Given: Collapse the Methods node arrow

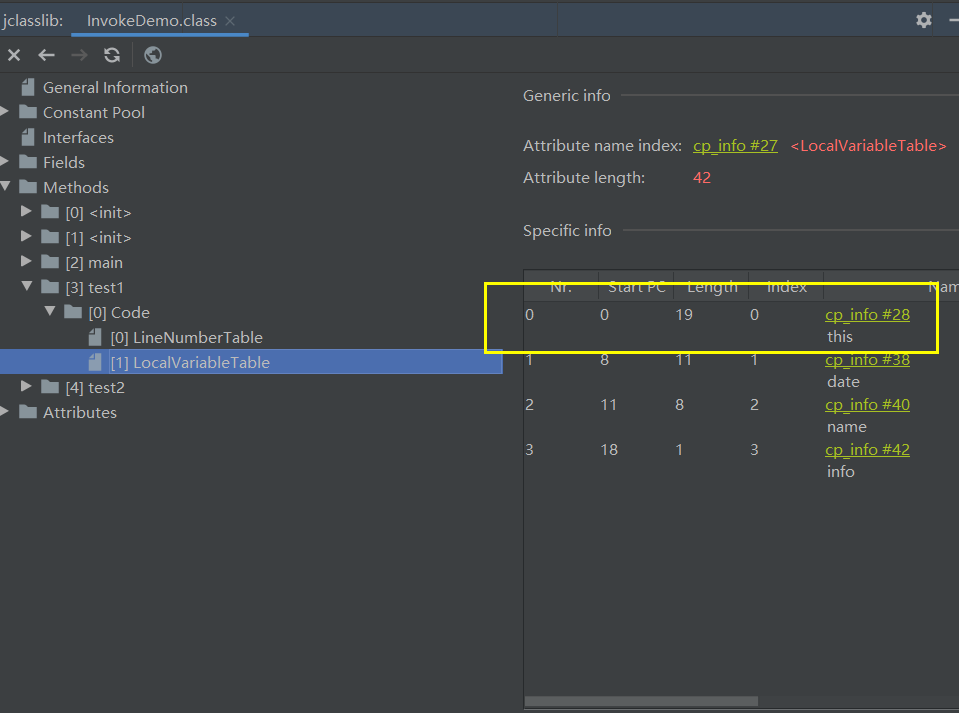Looking at the screenshot, I should (5, 187).
